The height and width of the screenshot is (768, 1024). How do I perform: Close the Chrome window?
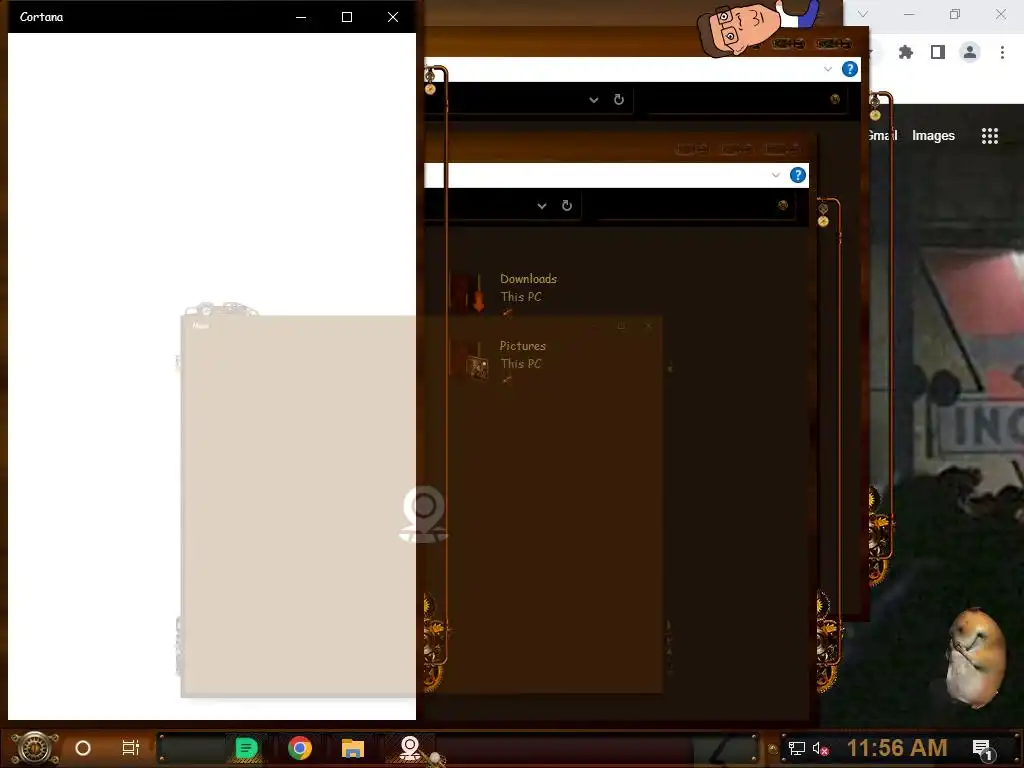[x=1000, y=14]
